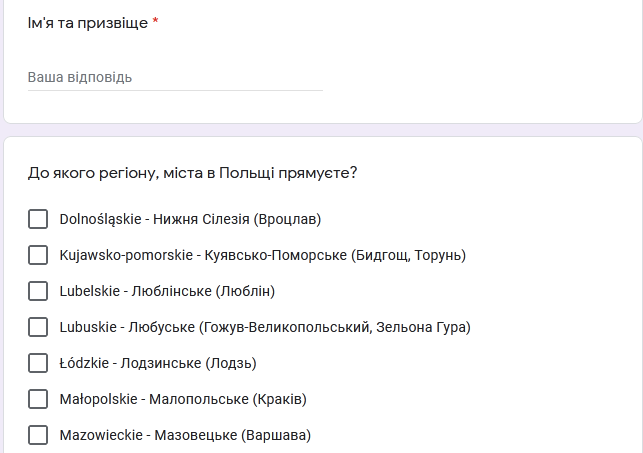Click the "Łódzkie - Лодзинське (Лодзь)" label
643x453 pixels.
click(158, 364)
